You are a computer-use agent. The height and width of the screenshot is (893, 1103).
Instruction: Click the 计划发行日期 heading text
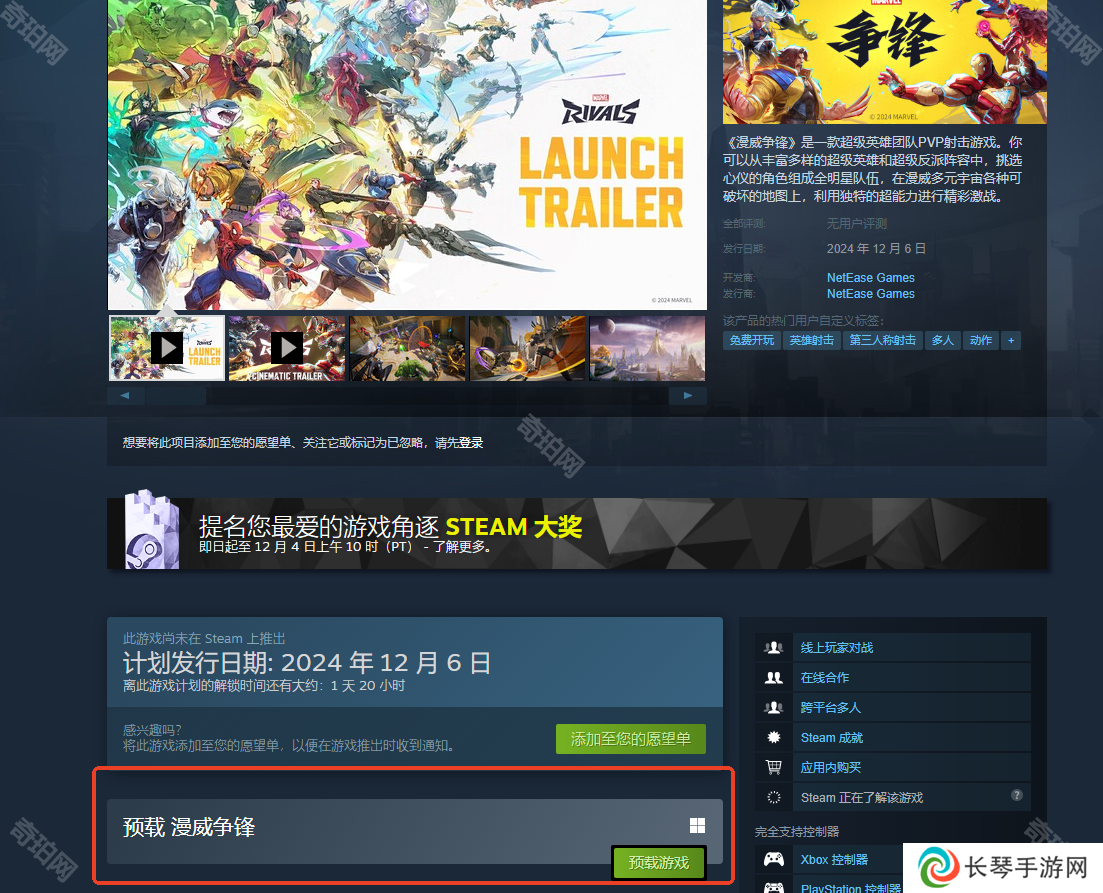click(307, 663)
